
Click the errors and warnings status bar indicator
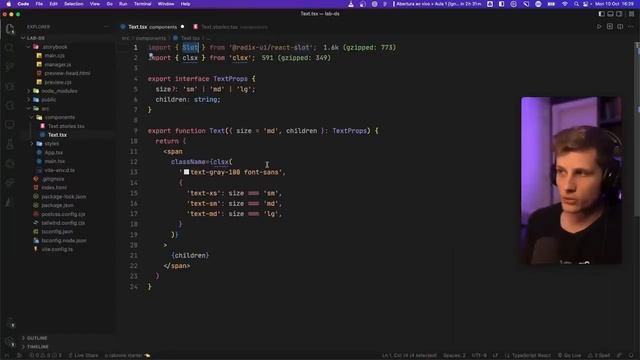click(x=45, y=356)
